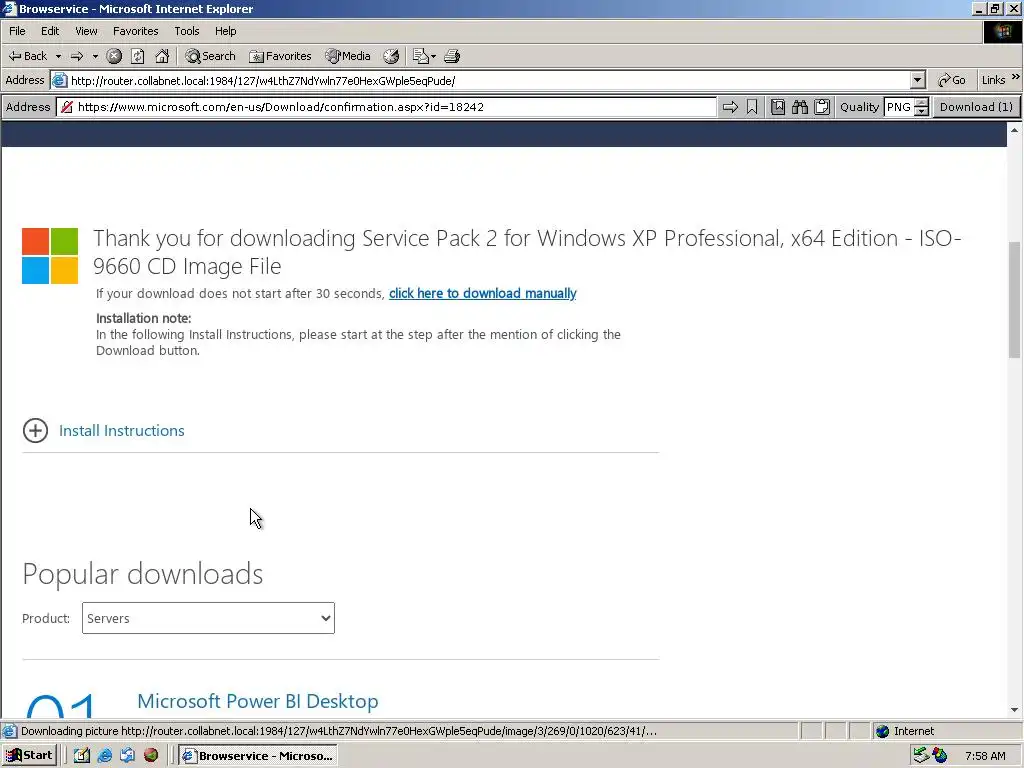The image size is (1024, 768).
Task: Click the red round Quick Launch icon
Action: (151, 756)
